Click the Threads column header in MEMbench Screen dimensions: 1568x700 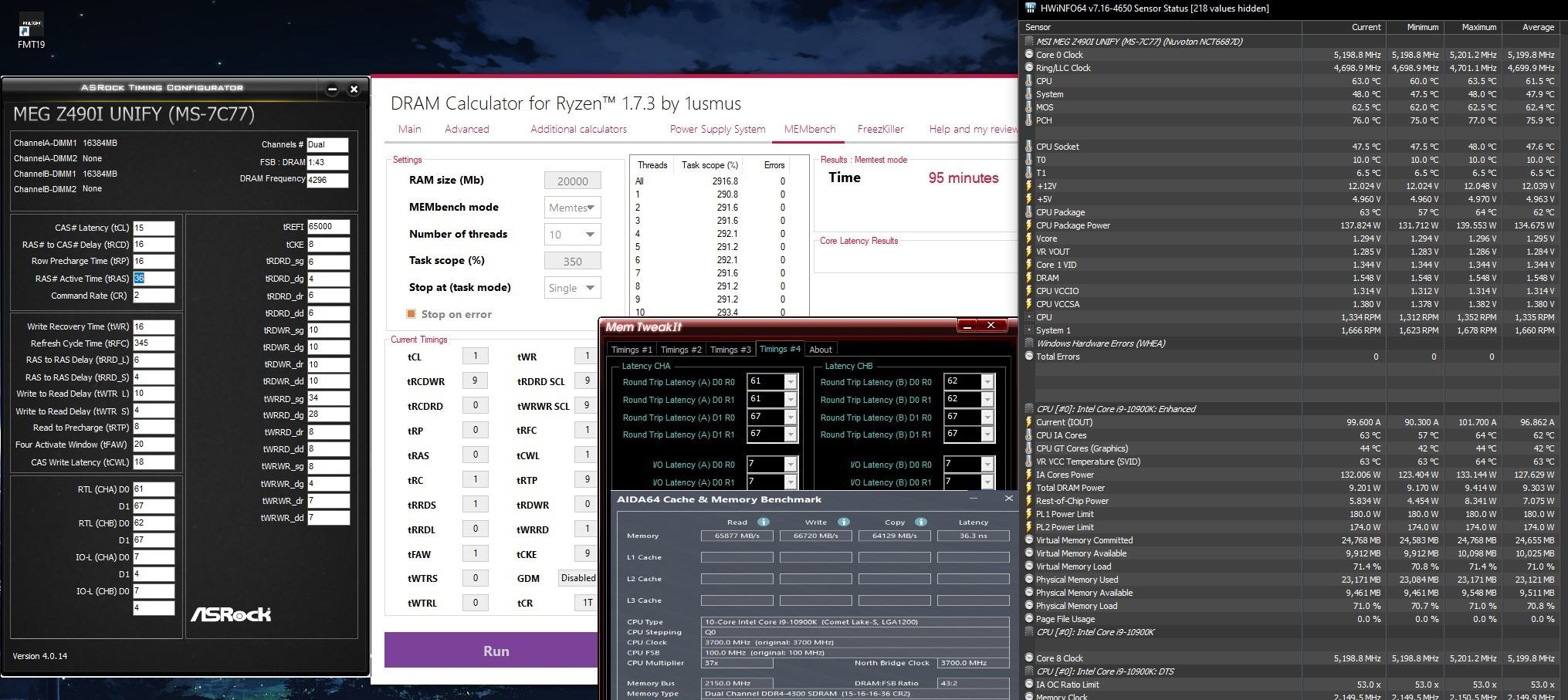652,165
